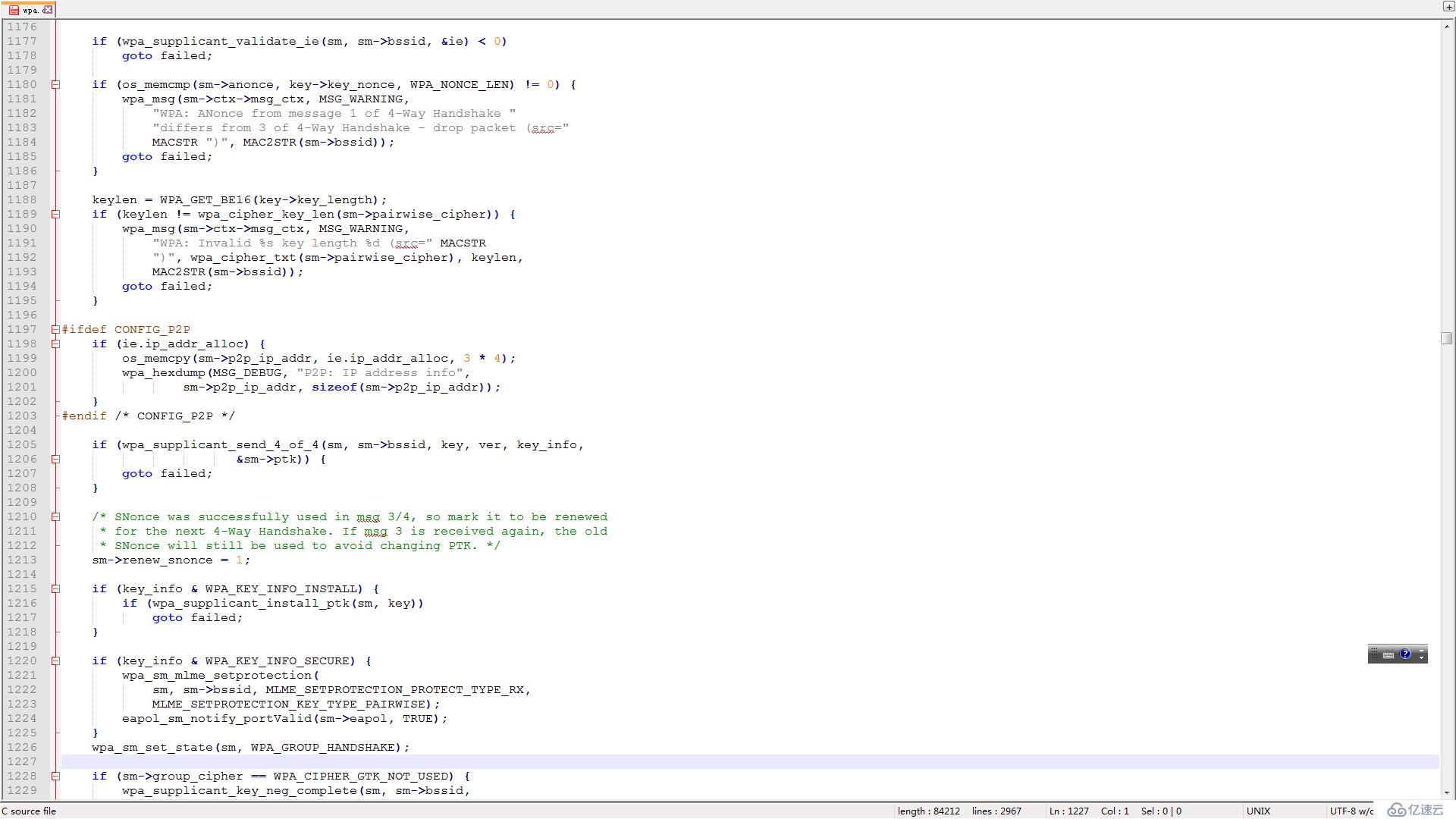Collapse the fold at line 1189
The image size is (1456, 819).
[x=55, y=214]
